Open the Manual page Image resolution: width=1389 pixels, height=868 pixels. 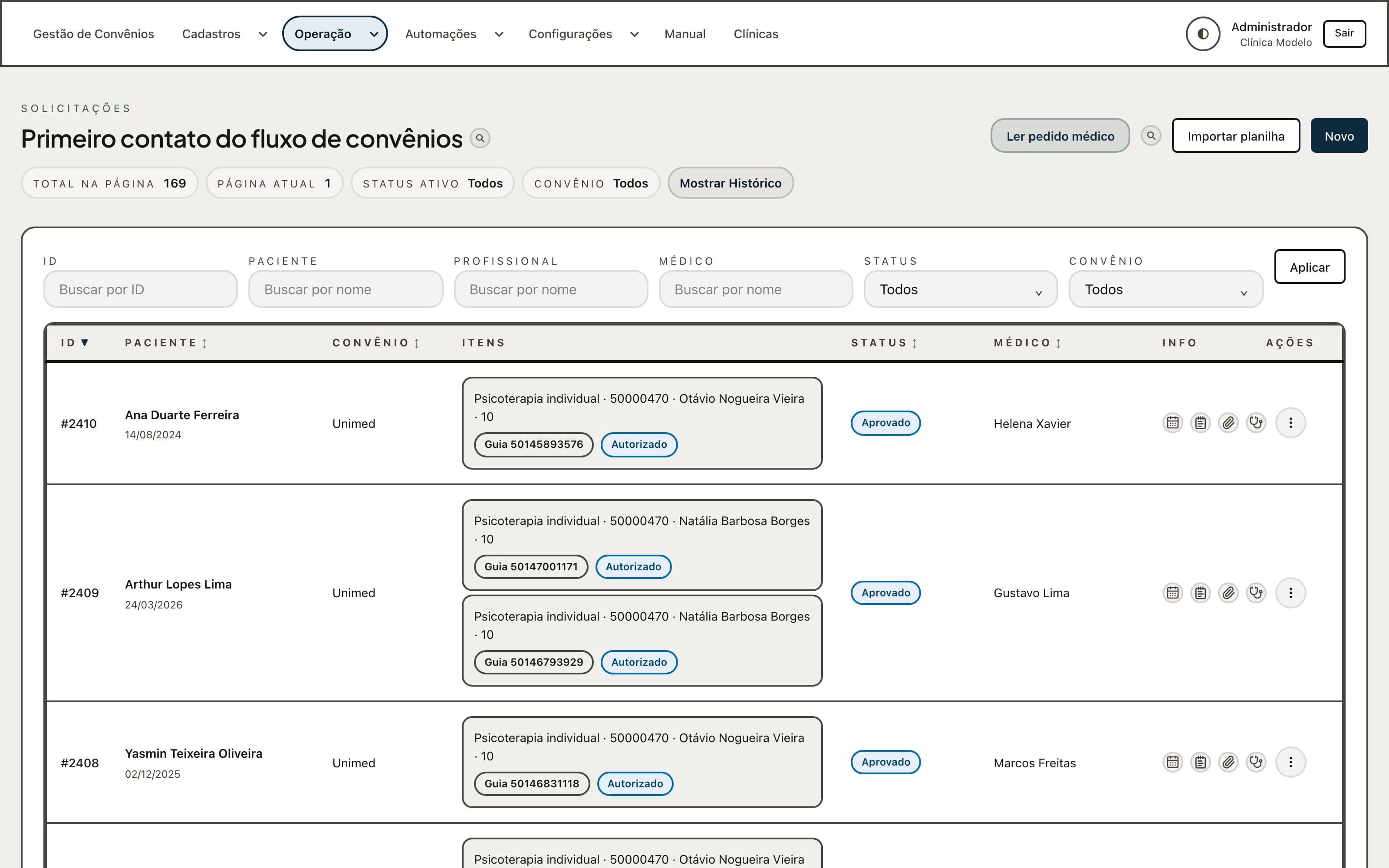pyautogui.click(x=685, y=34)
